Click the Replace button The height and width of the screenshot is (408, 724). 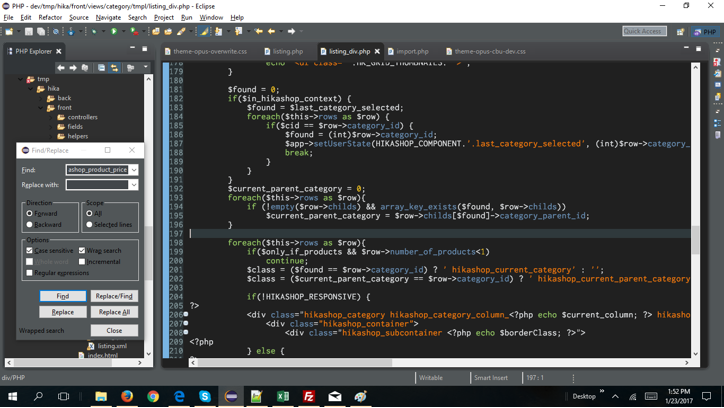pos(63,312)
